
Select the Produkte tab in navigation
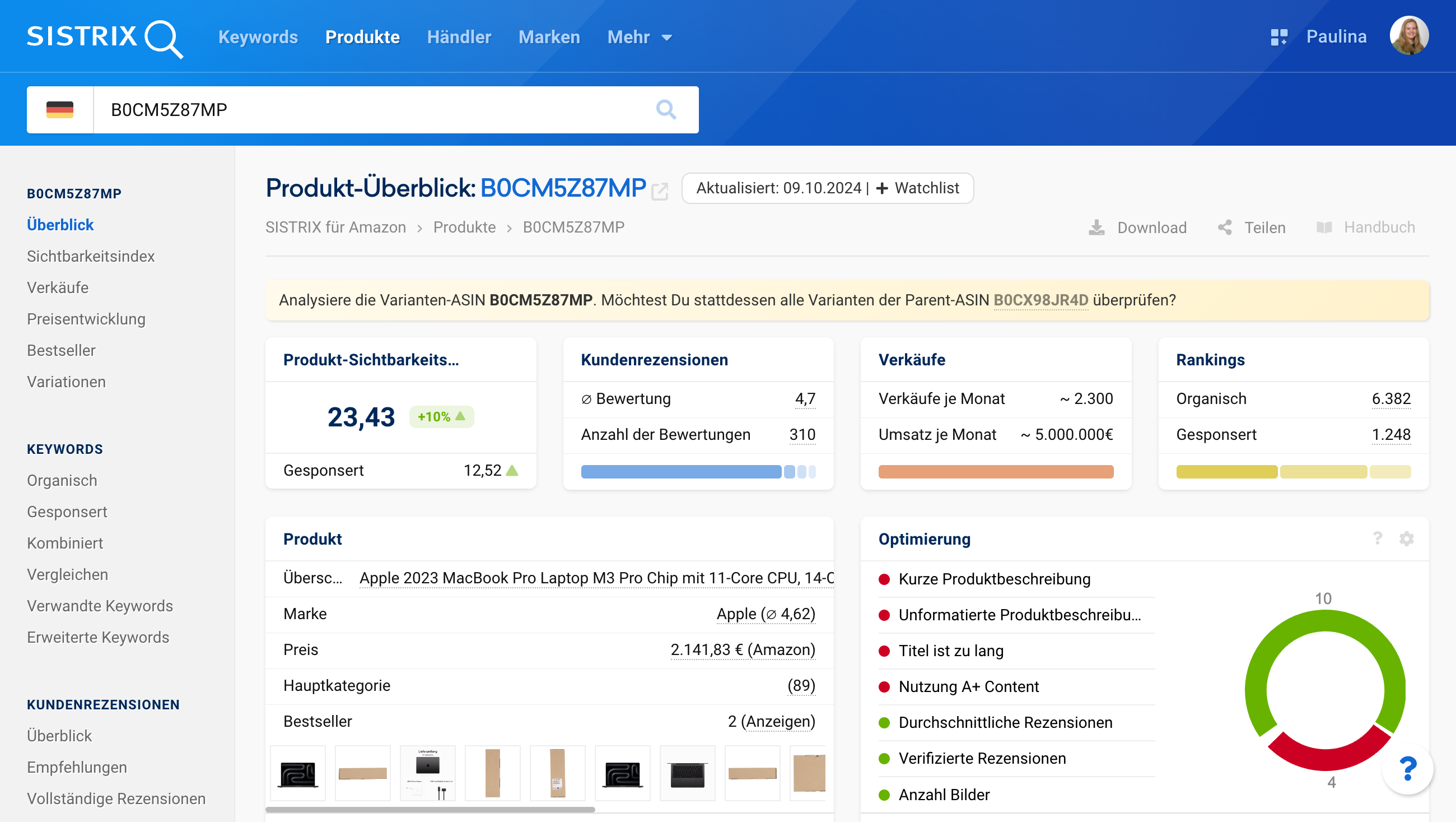[363, 38]
